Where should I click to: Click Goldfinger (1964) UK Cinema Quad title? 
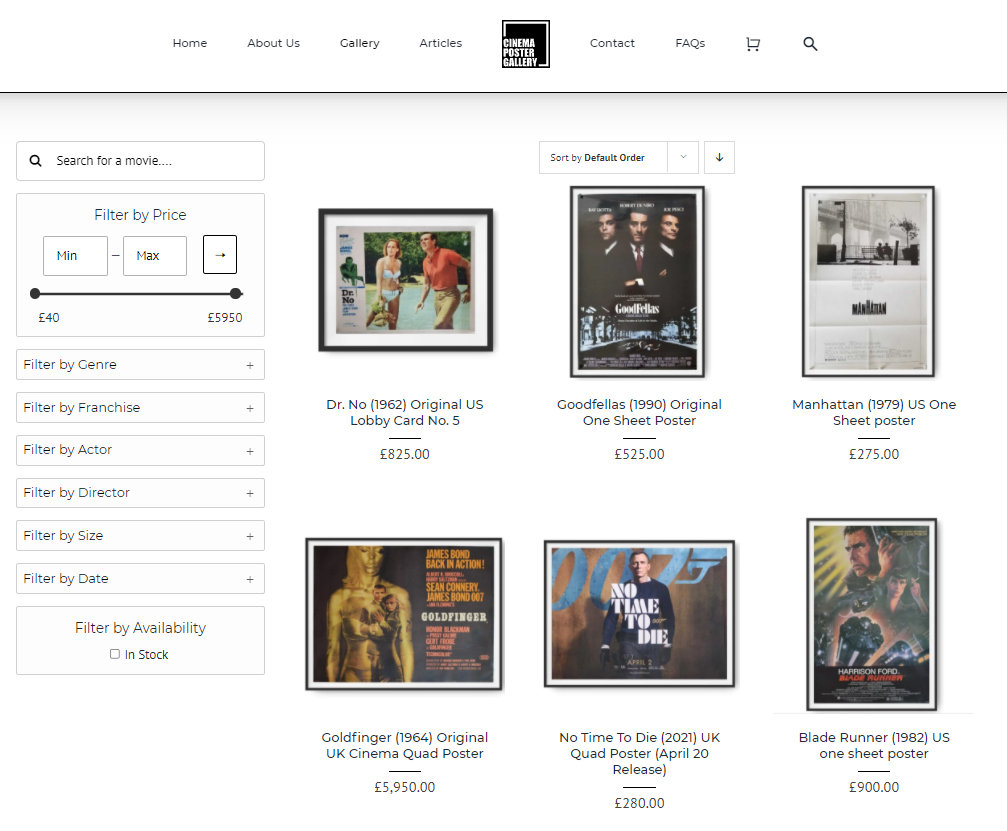(x=405, y=745)
